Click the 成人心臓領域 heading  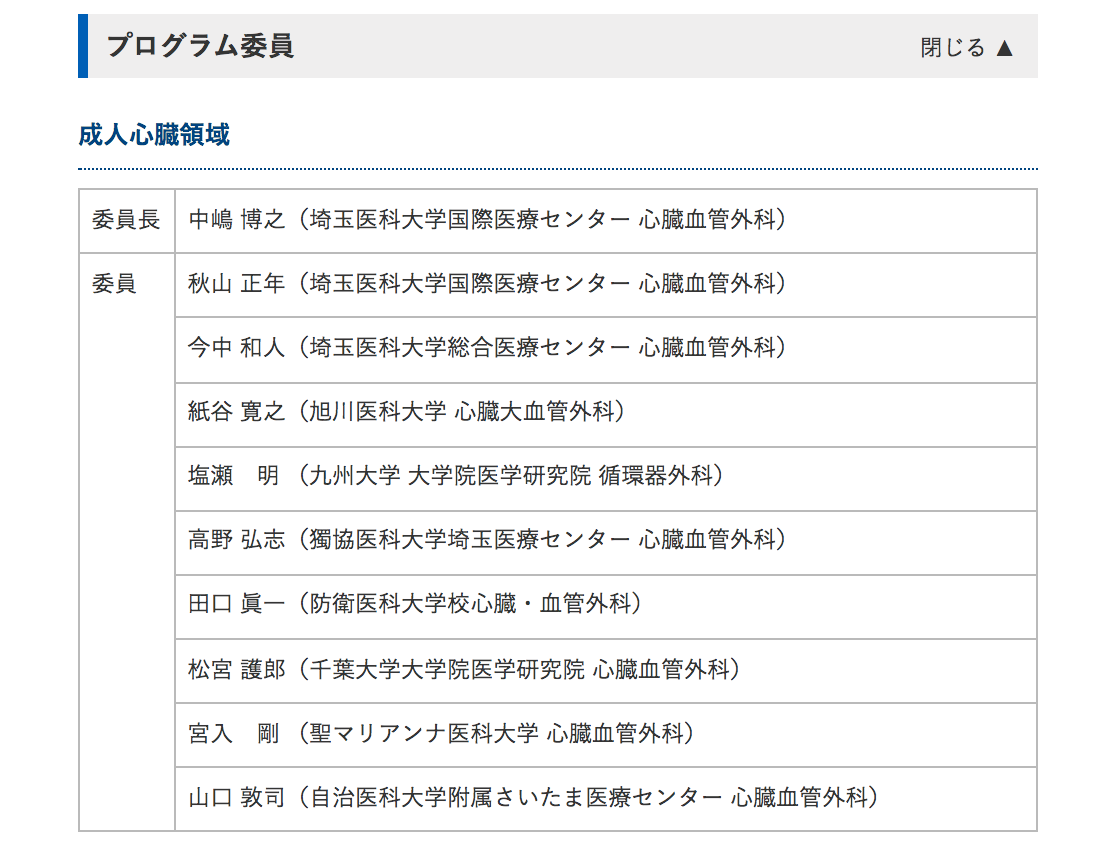[x=154, y=135]
